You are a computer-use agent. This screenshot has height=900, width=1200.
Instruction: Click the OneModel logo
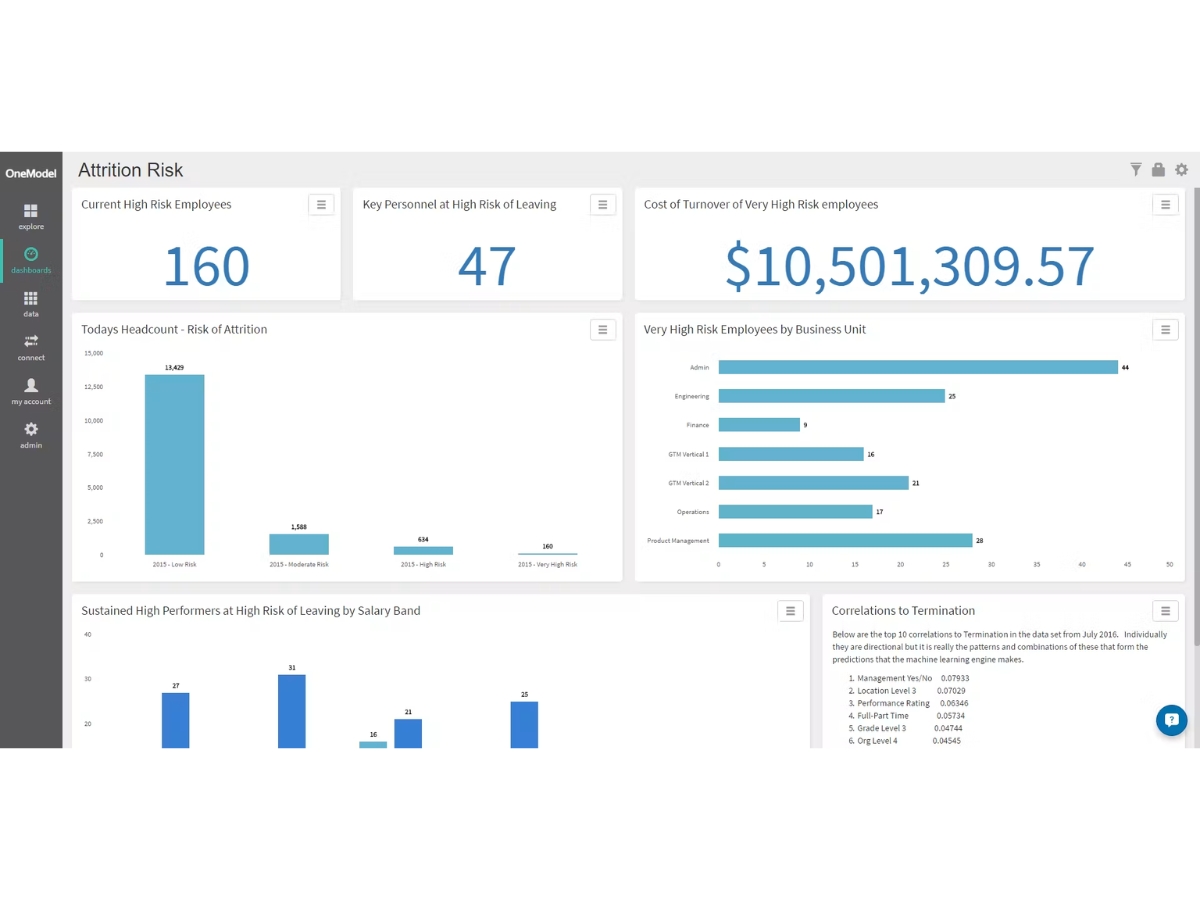[x=31, y=173]
